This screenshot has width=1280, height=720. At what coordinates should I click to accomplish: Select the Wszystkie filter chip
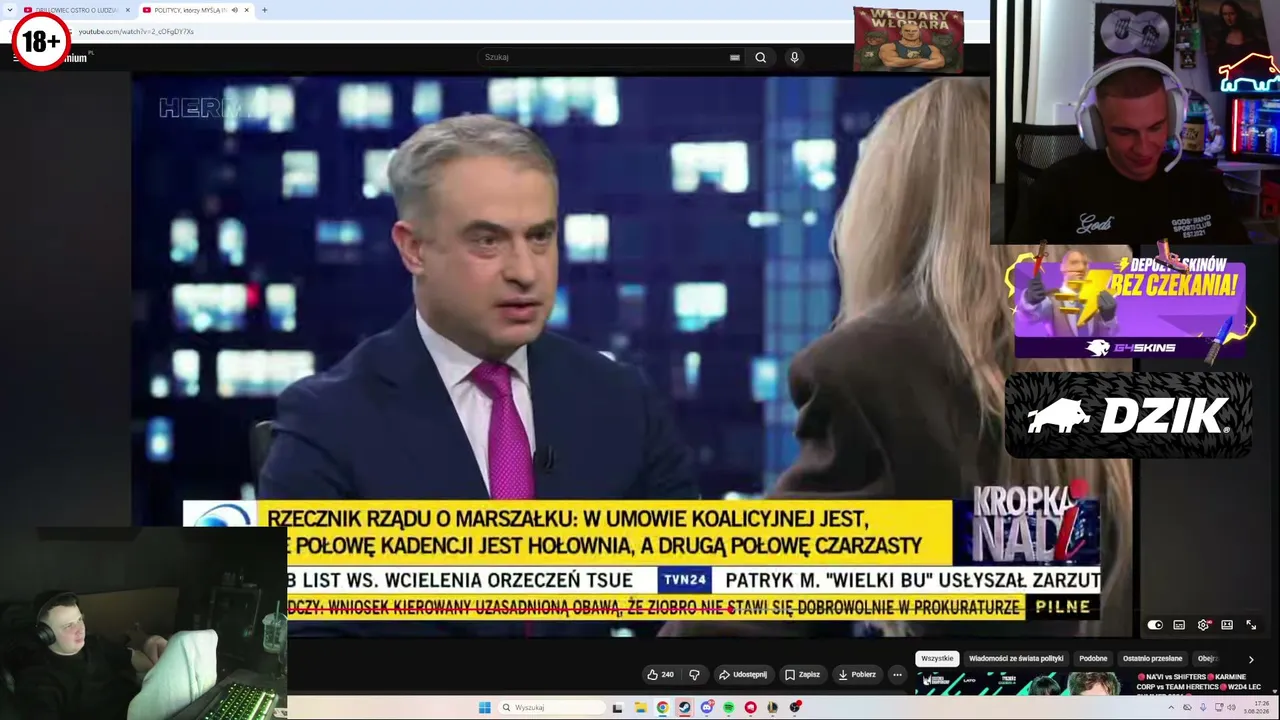click(937, 659)
